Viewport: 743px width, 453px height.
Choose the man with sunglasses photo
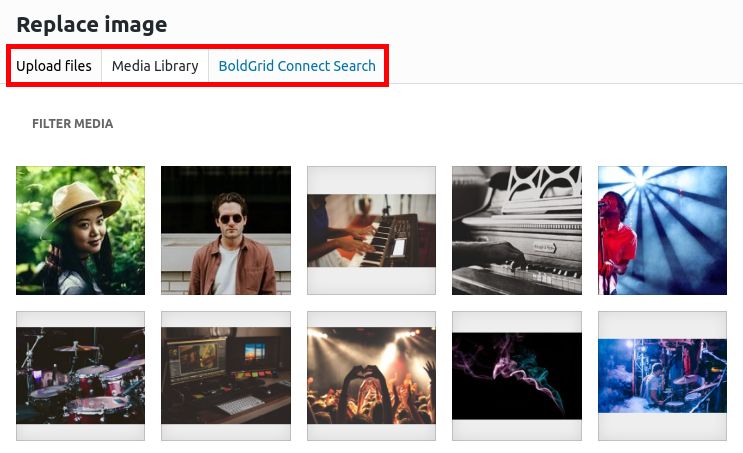pyautogui.click(x=226, y=230)
